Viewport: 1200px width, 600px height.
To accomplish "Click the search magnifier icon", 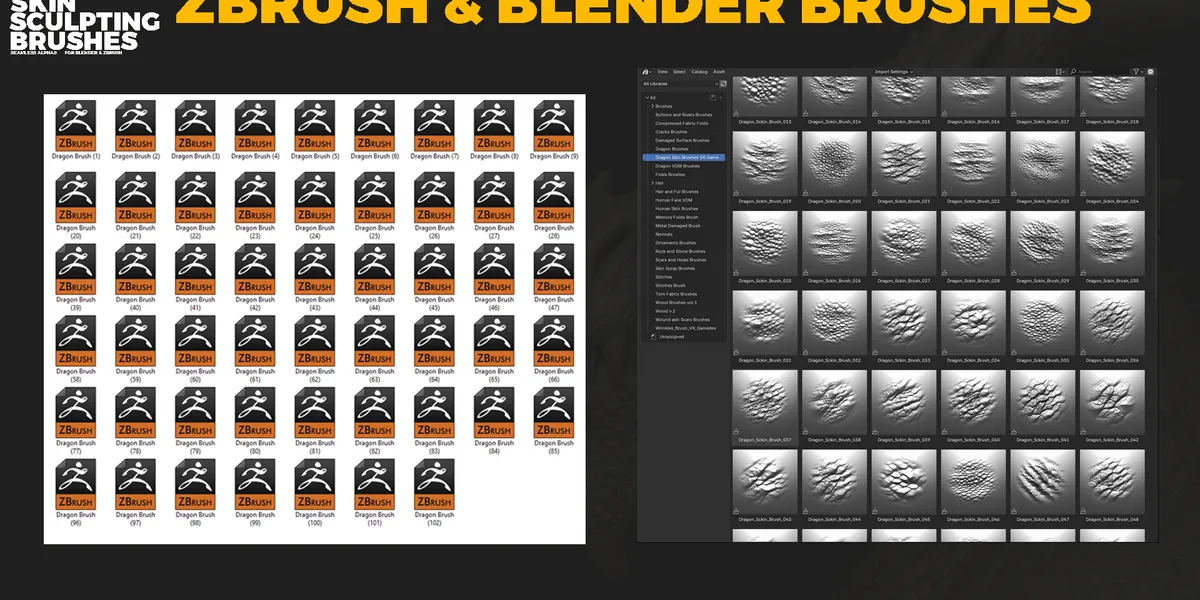I will [1073, 69].
